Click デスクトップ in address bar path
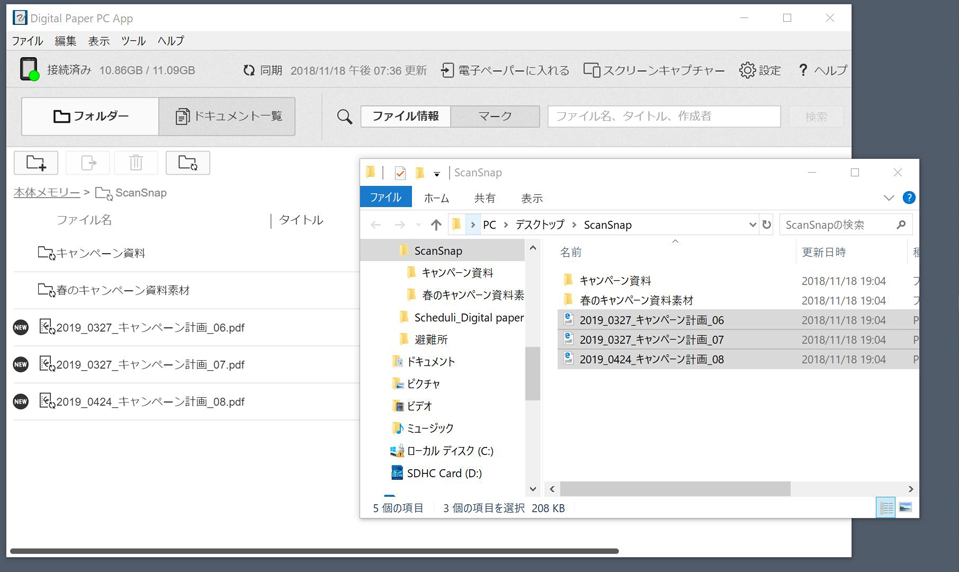The height and width of the screenshot is (572, 959). [539, 225]
